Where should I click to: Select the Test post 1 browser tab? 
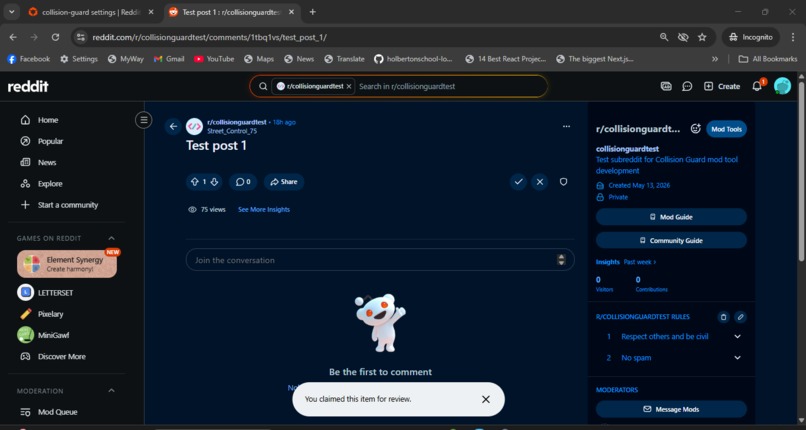[x=231, y=12]
